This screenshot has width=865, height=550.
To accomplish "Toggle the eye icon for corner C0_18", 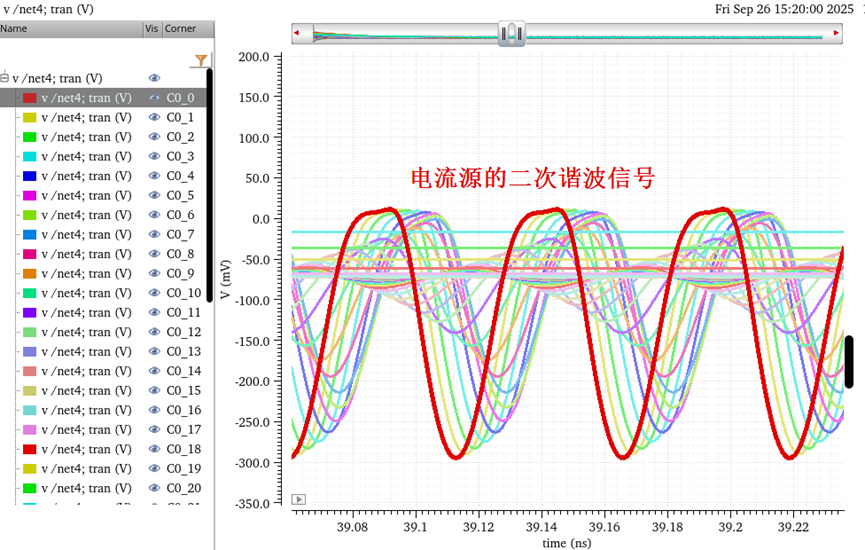I will click(154, 450).
